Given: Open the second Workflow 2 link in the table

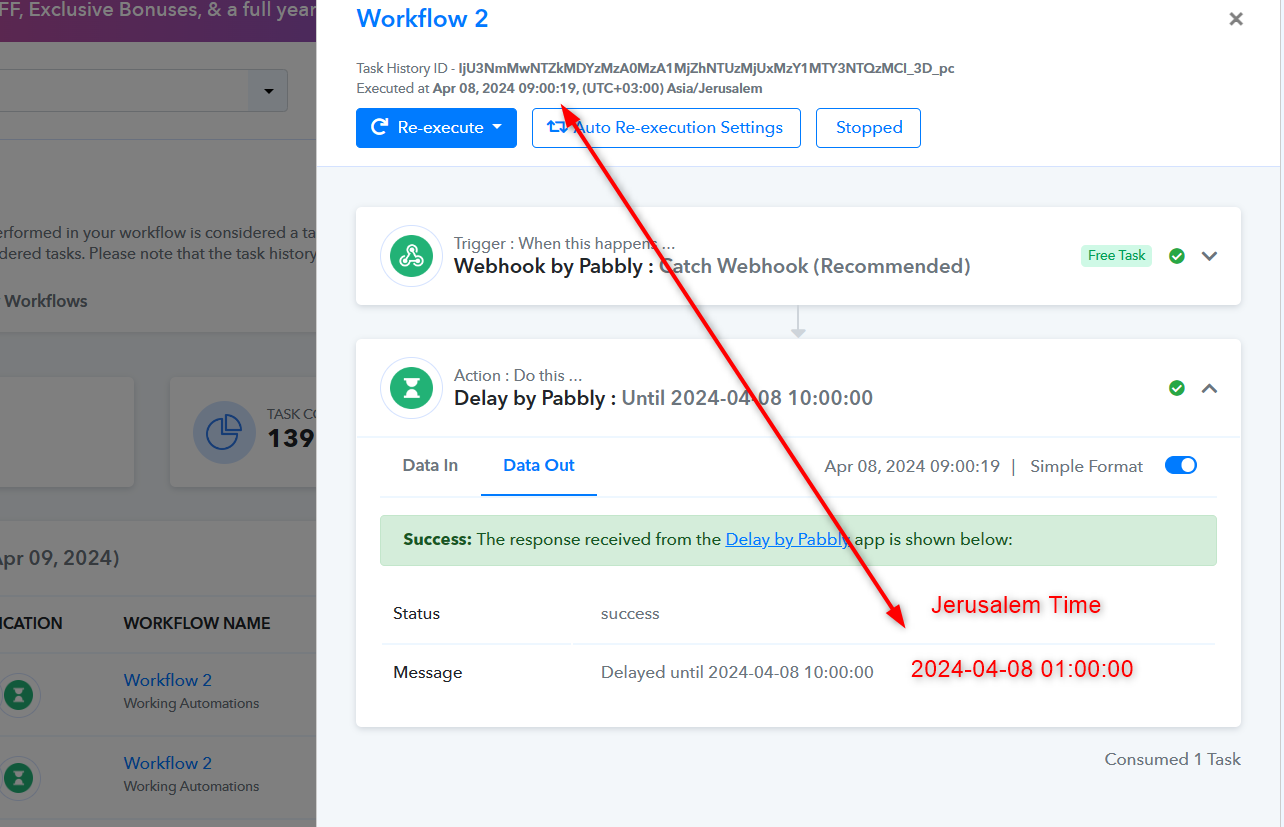Looking at the screenshot, I should tap(168, 763).
